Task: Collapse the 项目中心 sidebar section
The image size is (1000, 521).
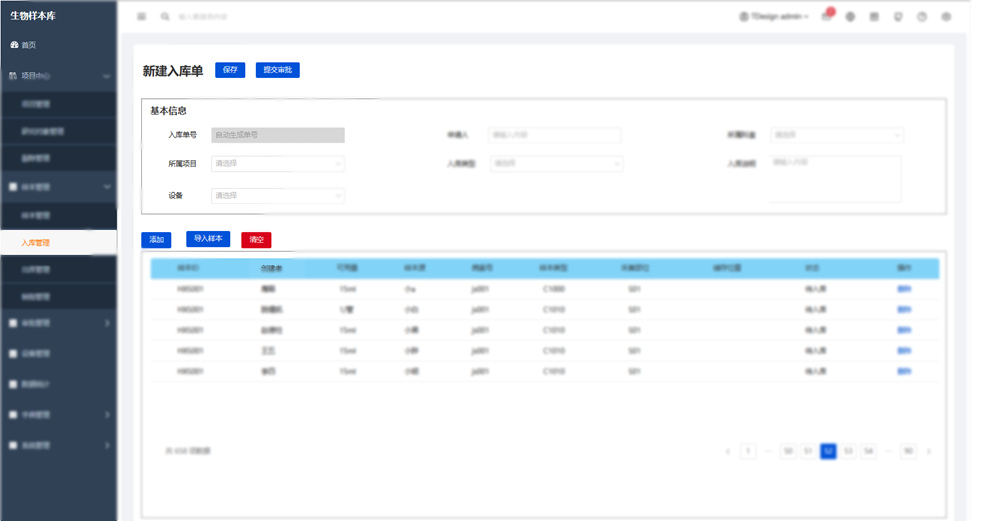Action: [107, 76]
